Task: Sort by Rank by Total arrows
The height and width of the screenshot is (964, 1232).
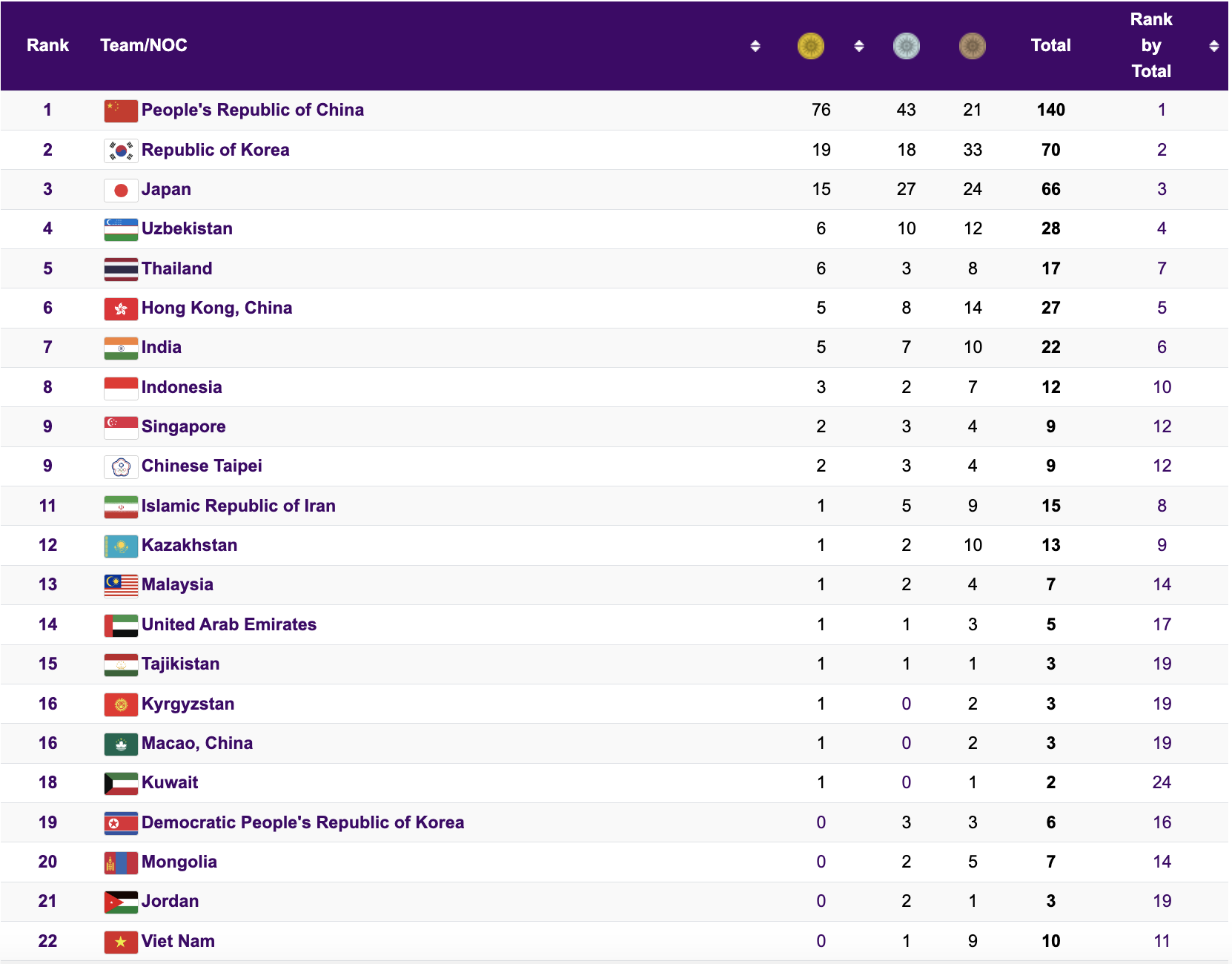Action: [x=1213, y=46]
